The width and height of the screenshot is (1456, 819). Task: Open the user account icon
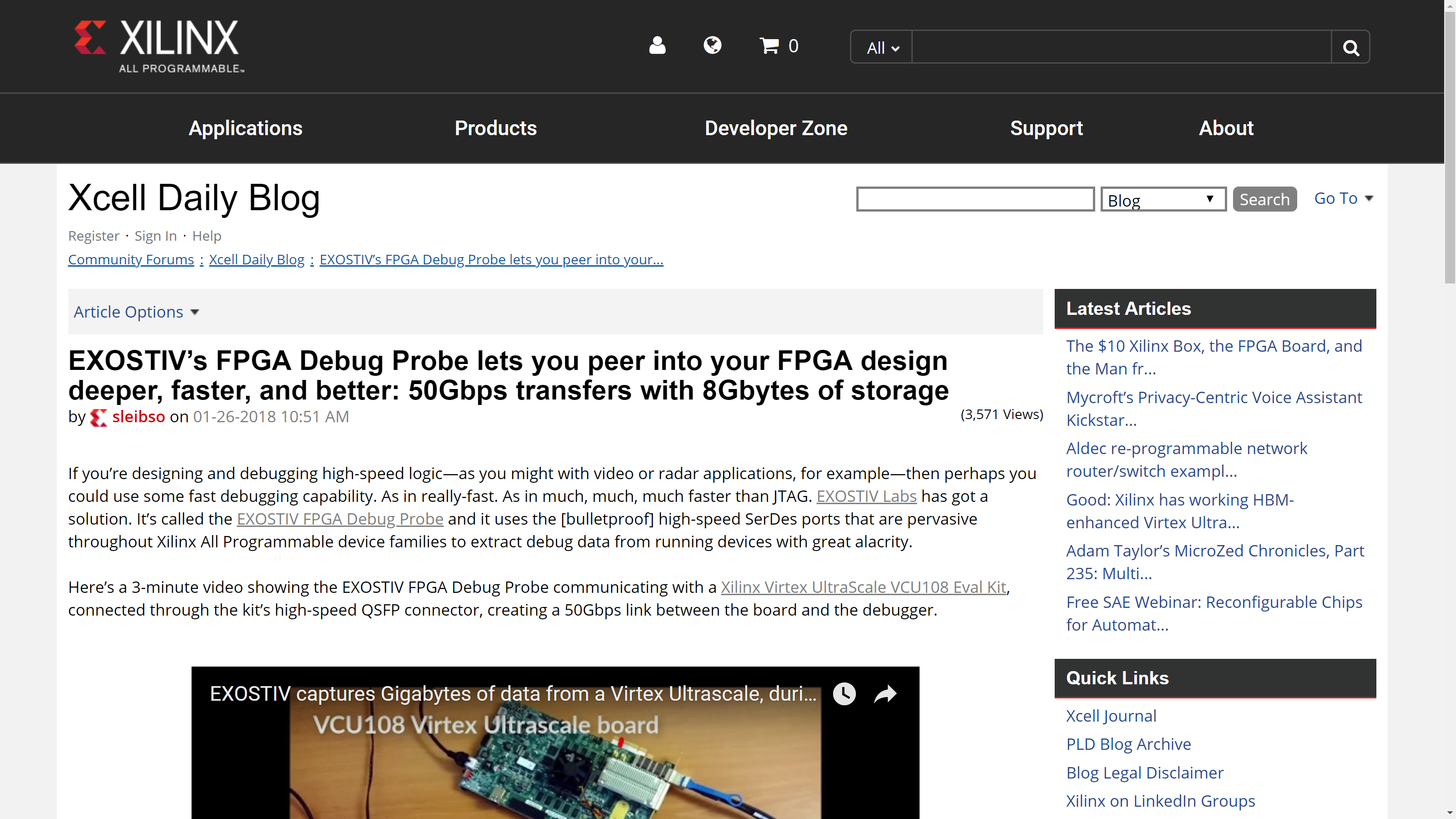(657, 45)
